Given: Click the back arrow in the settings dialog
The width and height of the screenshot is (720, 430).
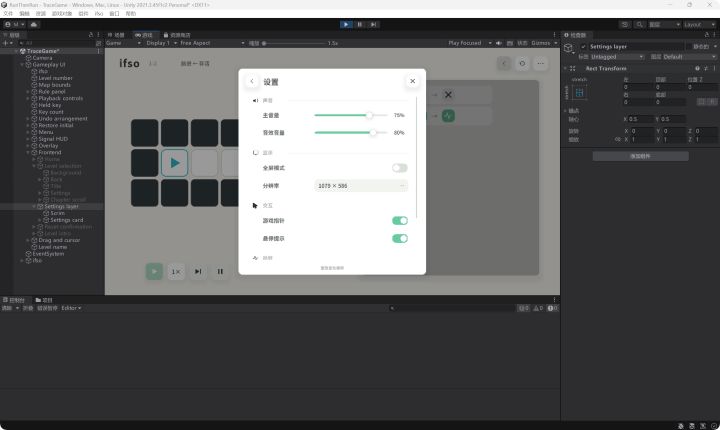Looking at the screenshot, I should point(252,81).
